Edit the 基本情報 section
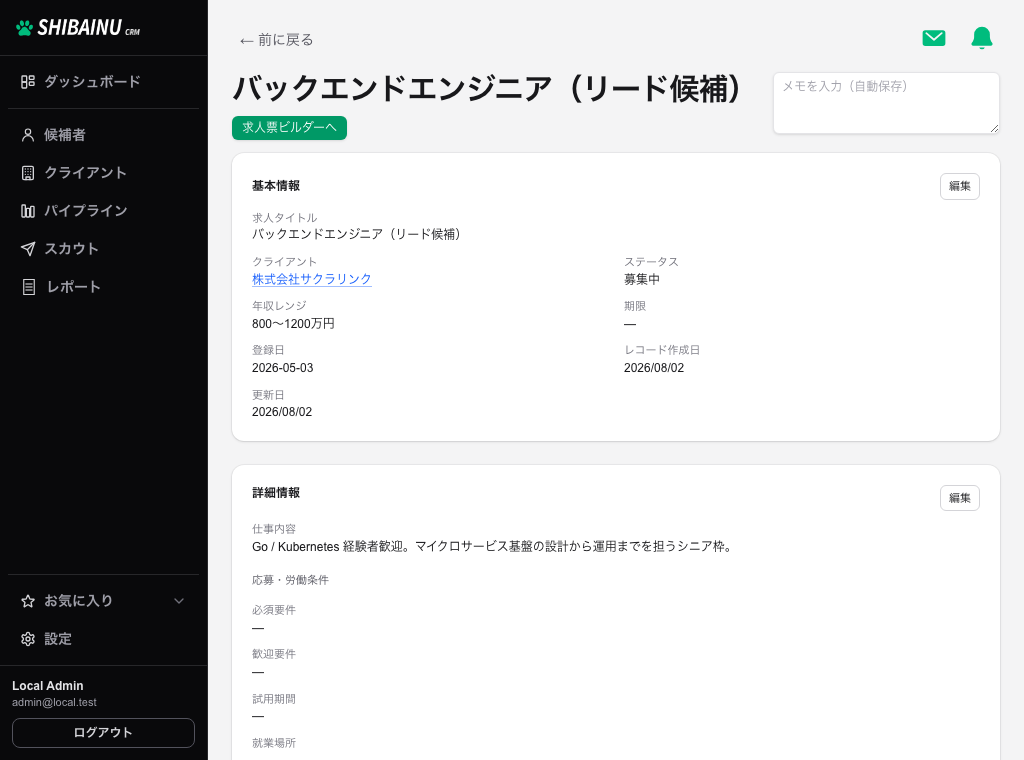 pyautogui.click(x=959, y=186)
